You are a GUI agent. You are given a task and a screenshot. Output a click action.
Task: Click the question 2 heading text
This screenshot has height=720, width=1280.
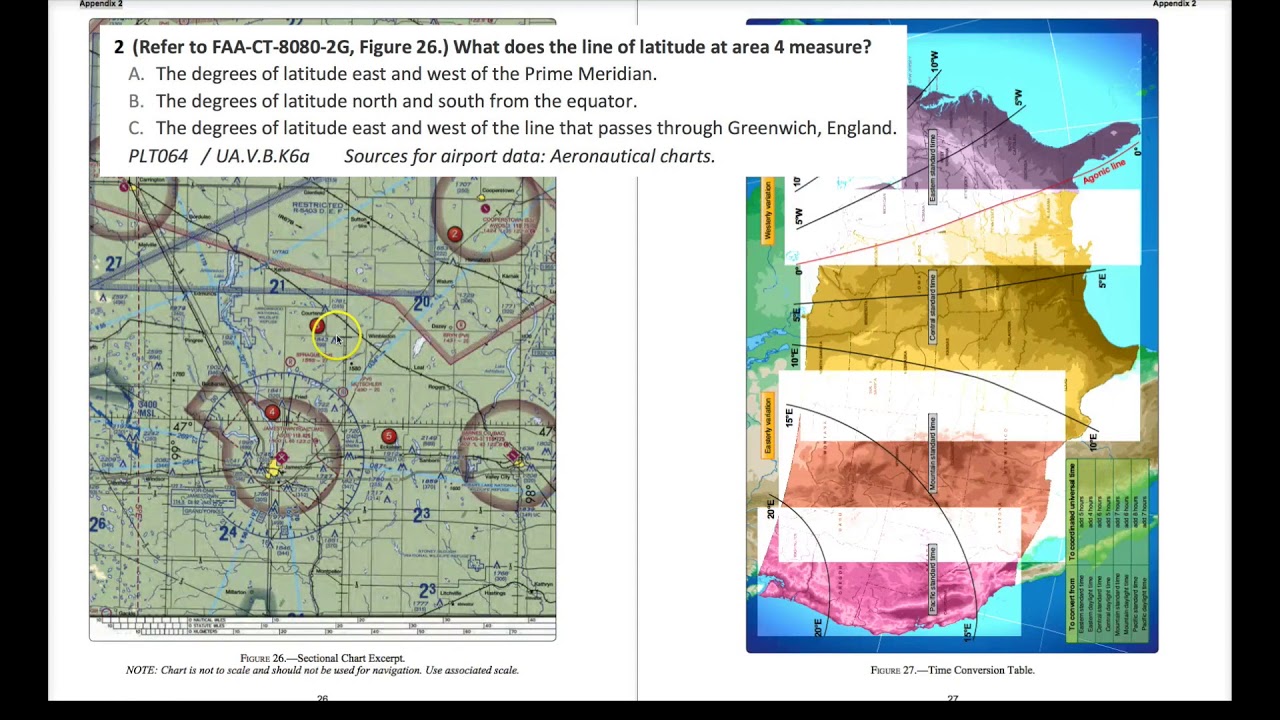[x=492, y=47]
